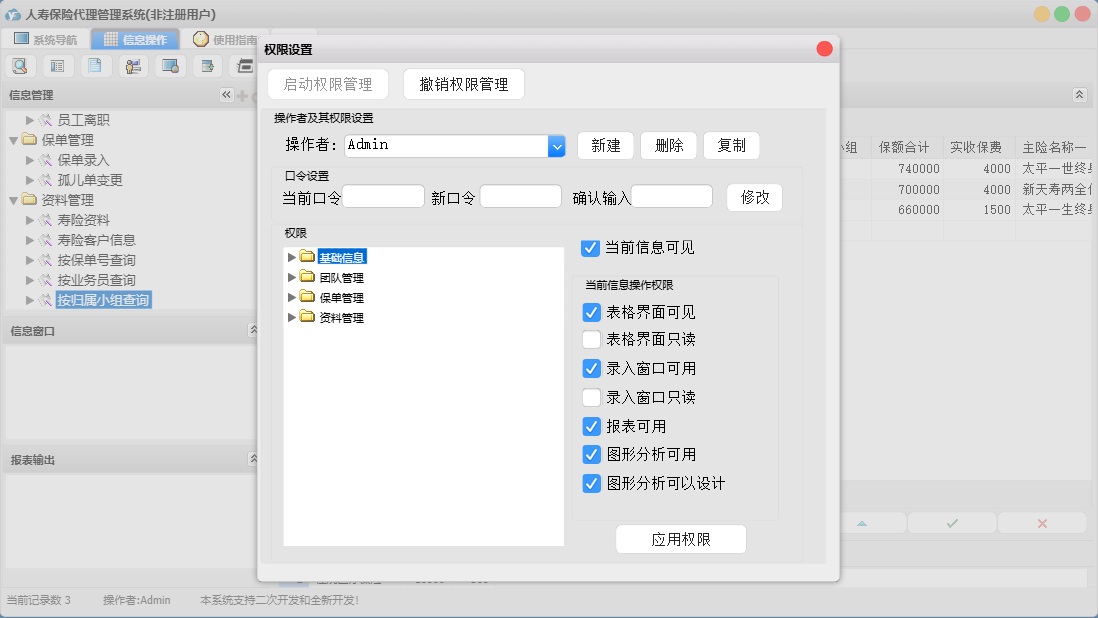Click the 当前口令 input field
Viewport: 1098px width, 618px height.
[383, 197]
